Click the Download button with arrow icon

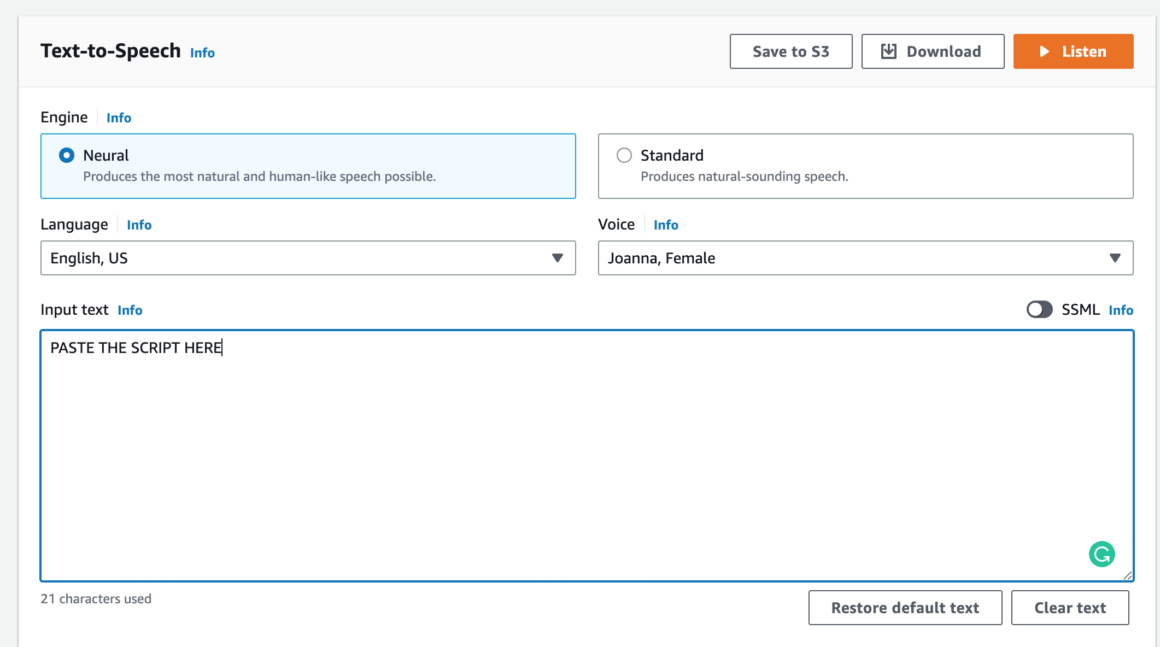(x=932, y=52)
